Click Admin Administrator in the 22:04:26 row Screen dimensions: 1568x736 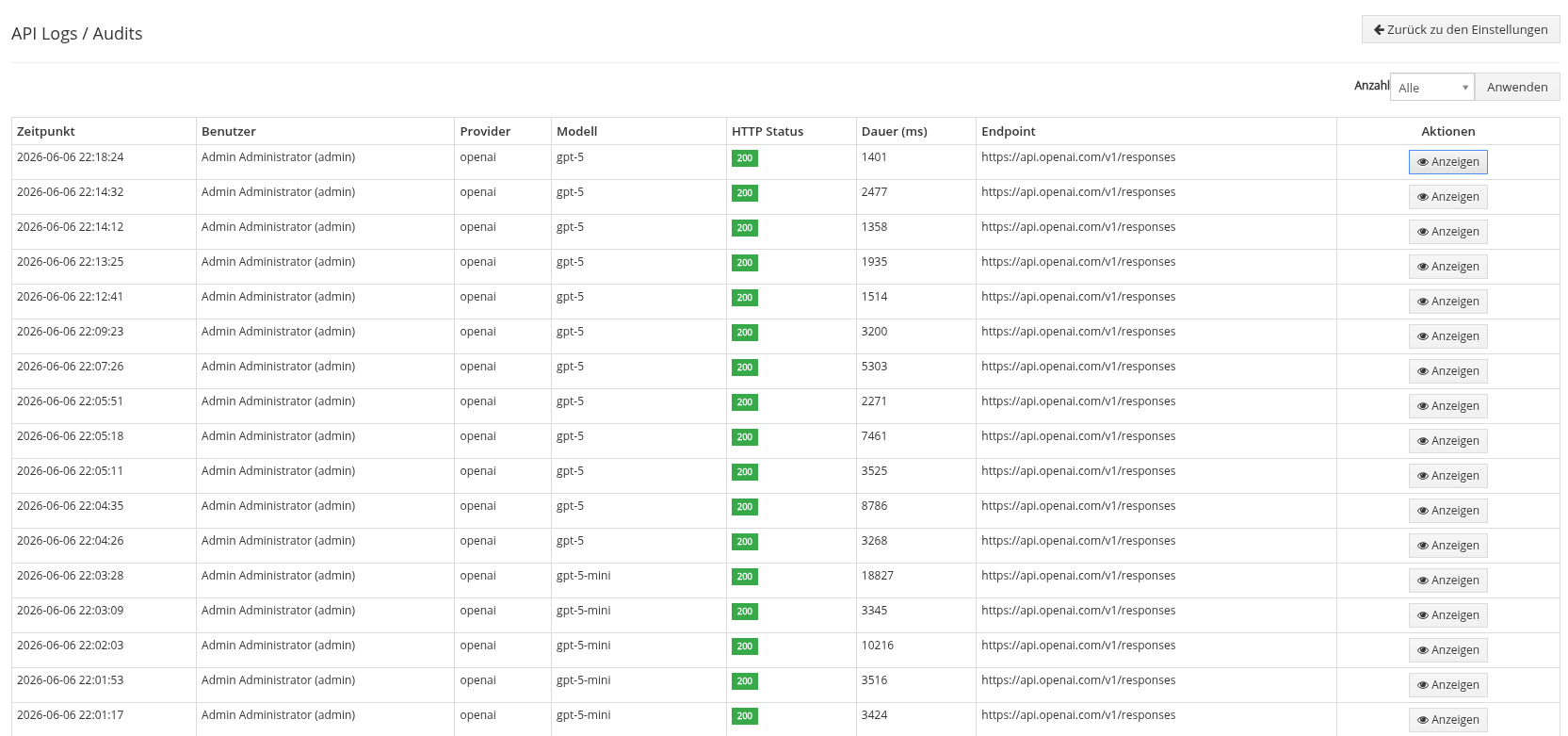click(279, 541)
